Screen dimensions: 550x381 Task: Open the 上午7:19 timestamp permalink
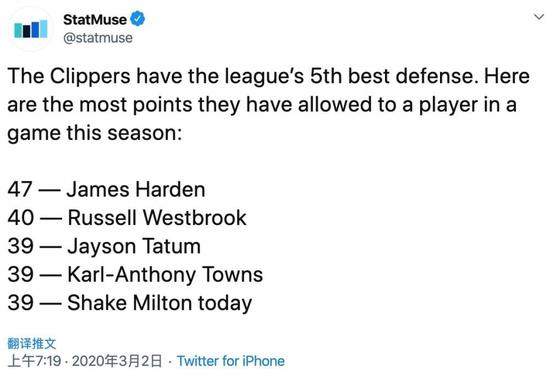click(34, 361)
